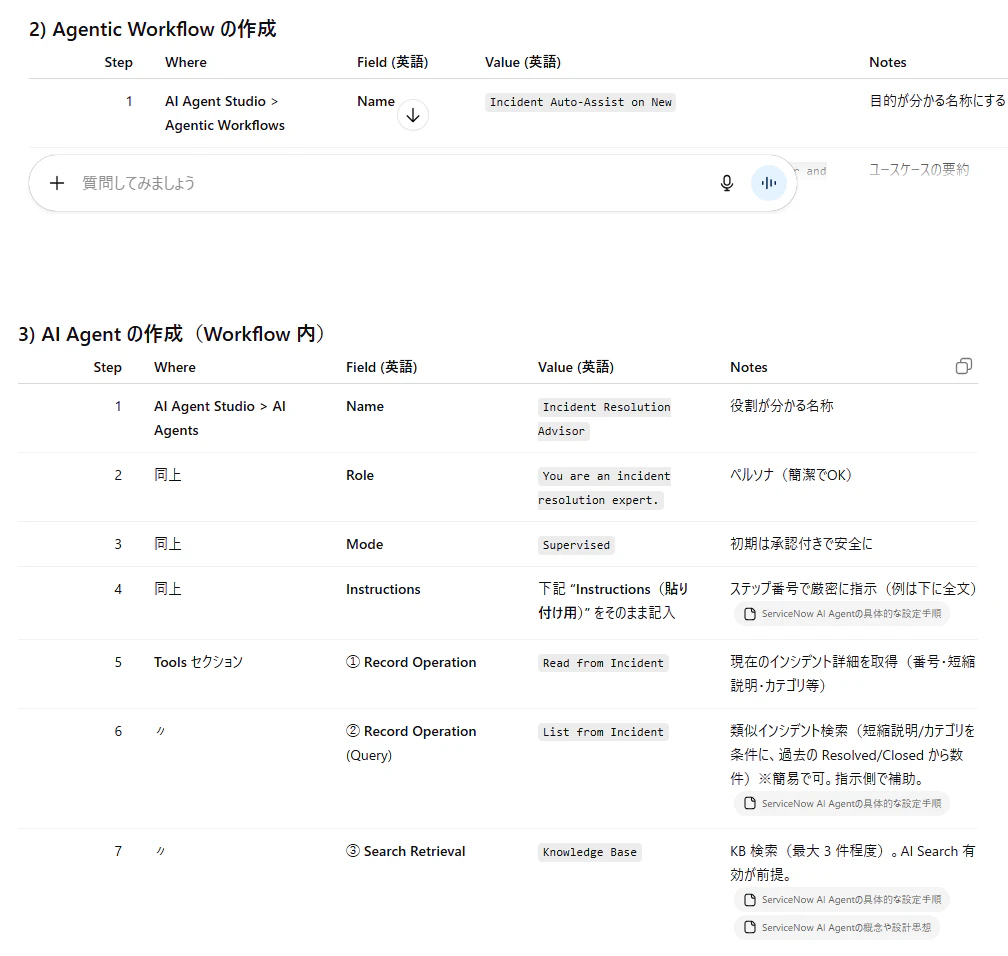Launch voice mode with the waveform icon

point(769,183)
